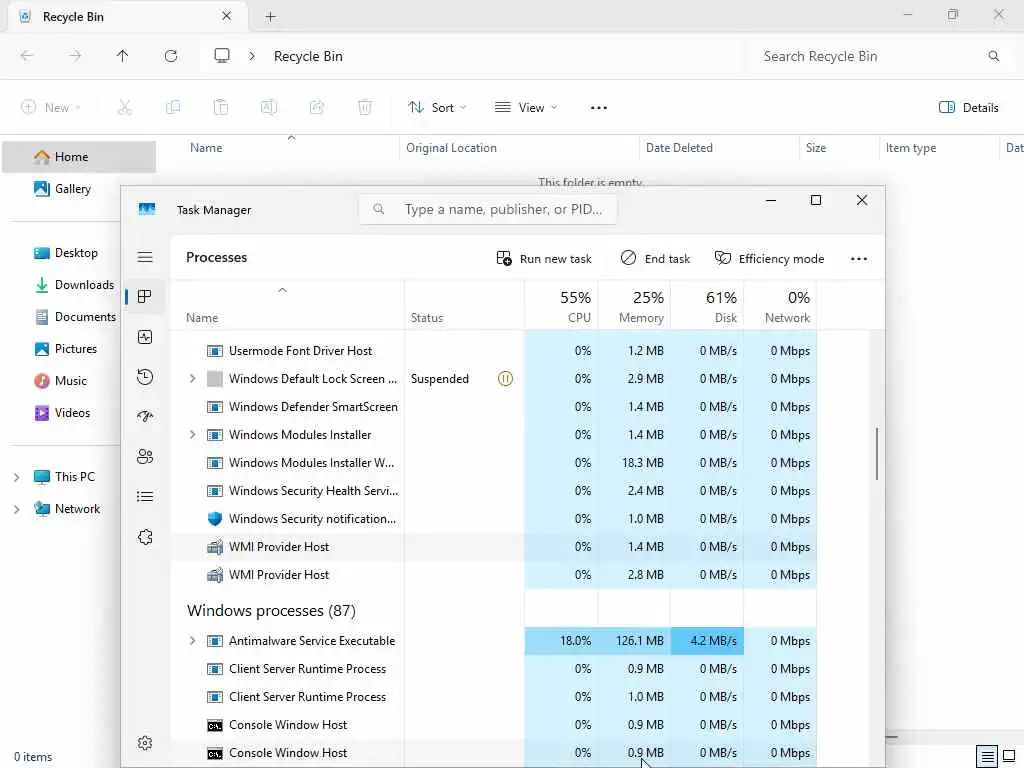Add a new File Explorer tab
Image resolution: width=1024 pixels, height=768 pixels.
pos(270,17)
